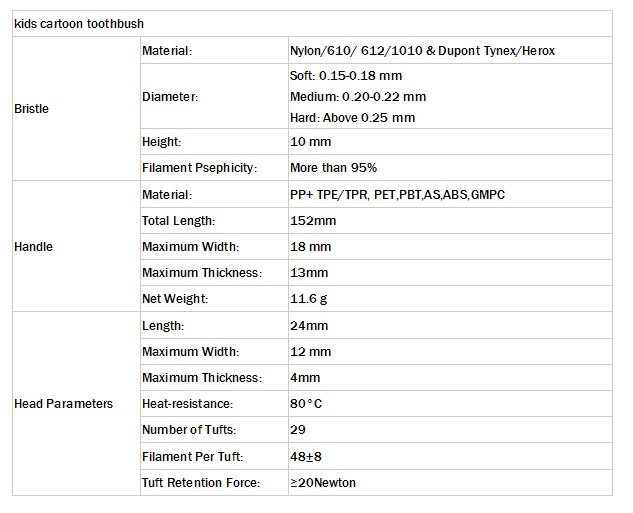Click the Filament Psephicity label
The width and height of the screenshot is (633, 513).
[199, 168]
